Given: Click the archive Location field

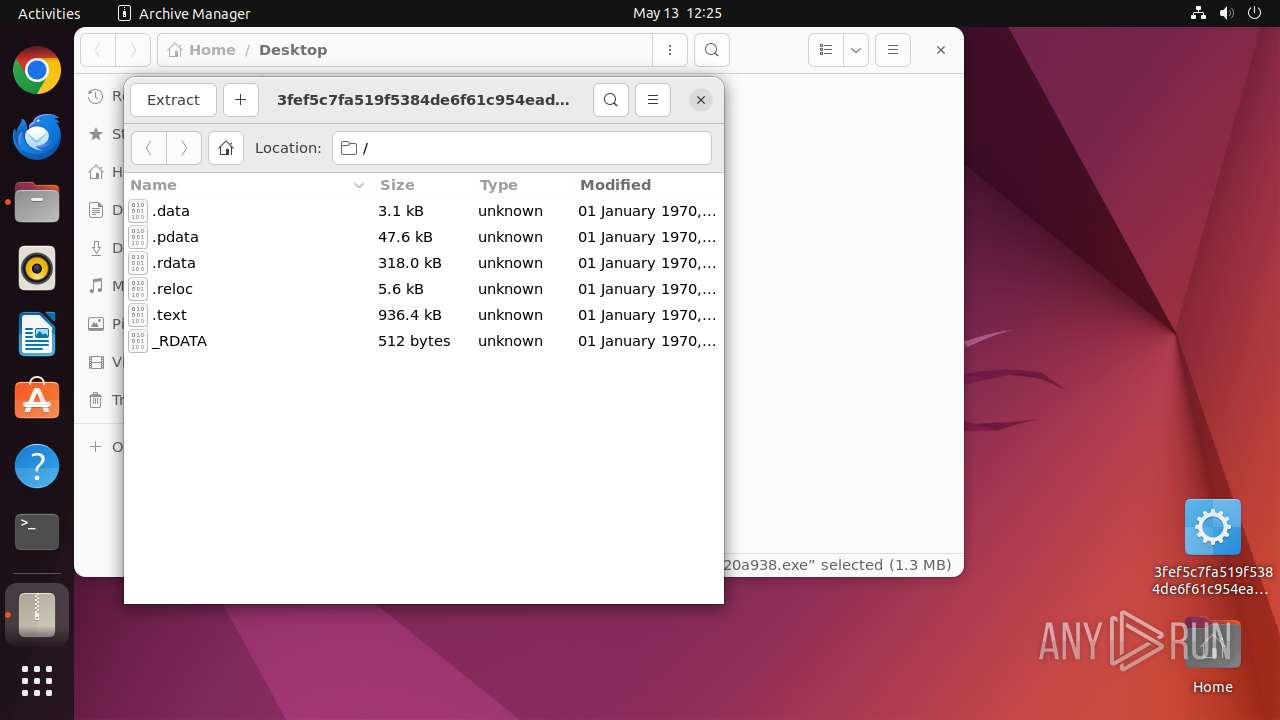Looking at the screenshot, I should click(x=522, y=148).
